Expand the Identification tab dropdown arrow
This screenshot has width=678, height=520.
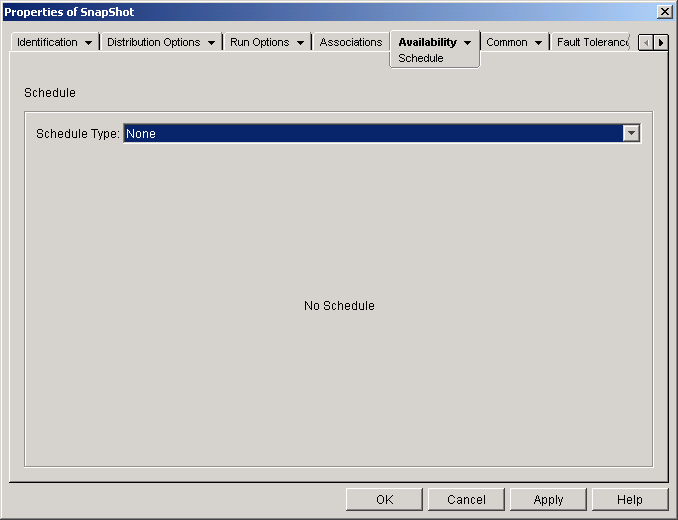pyautogui.click(x=88, y=43)
